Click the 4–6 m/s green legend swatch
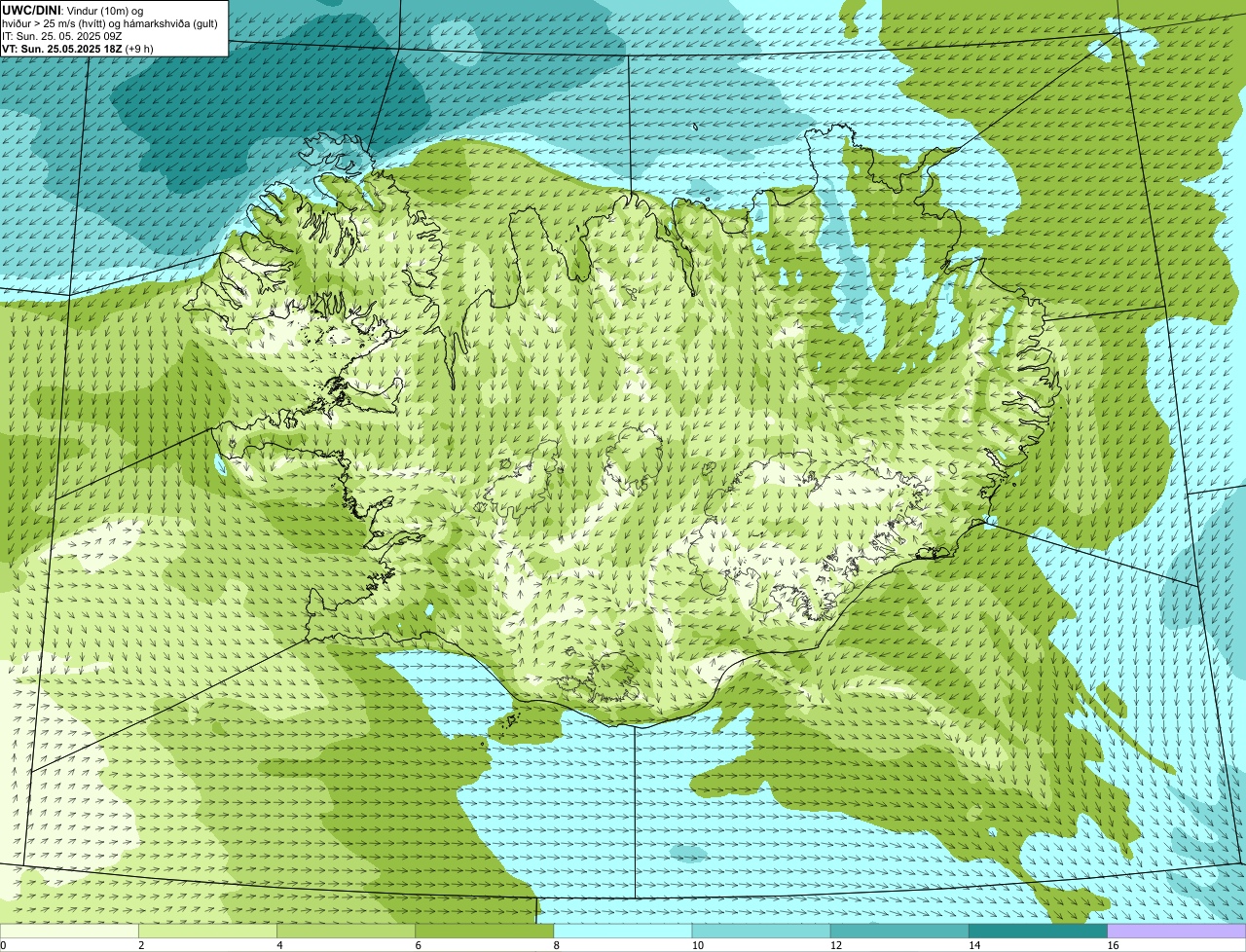1246x952 pixels. click(346, 932)
